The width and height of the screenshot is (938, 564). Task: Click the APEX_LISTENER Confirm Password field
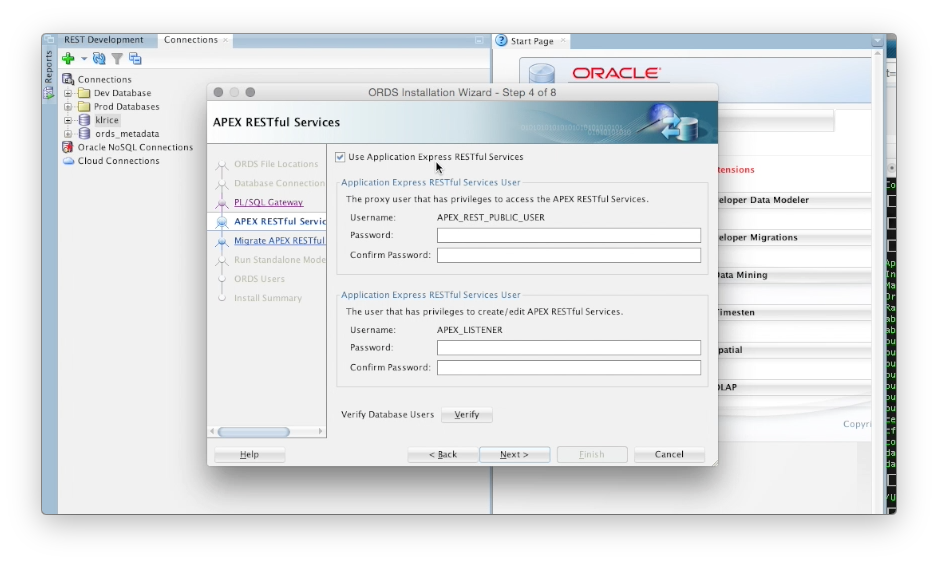[x=568, y=367]
